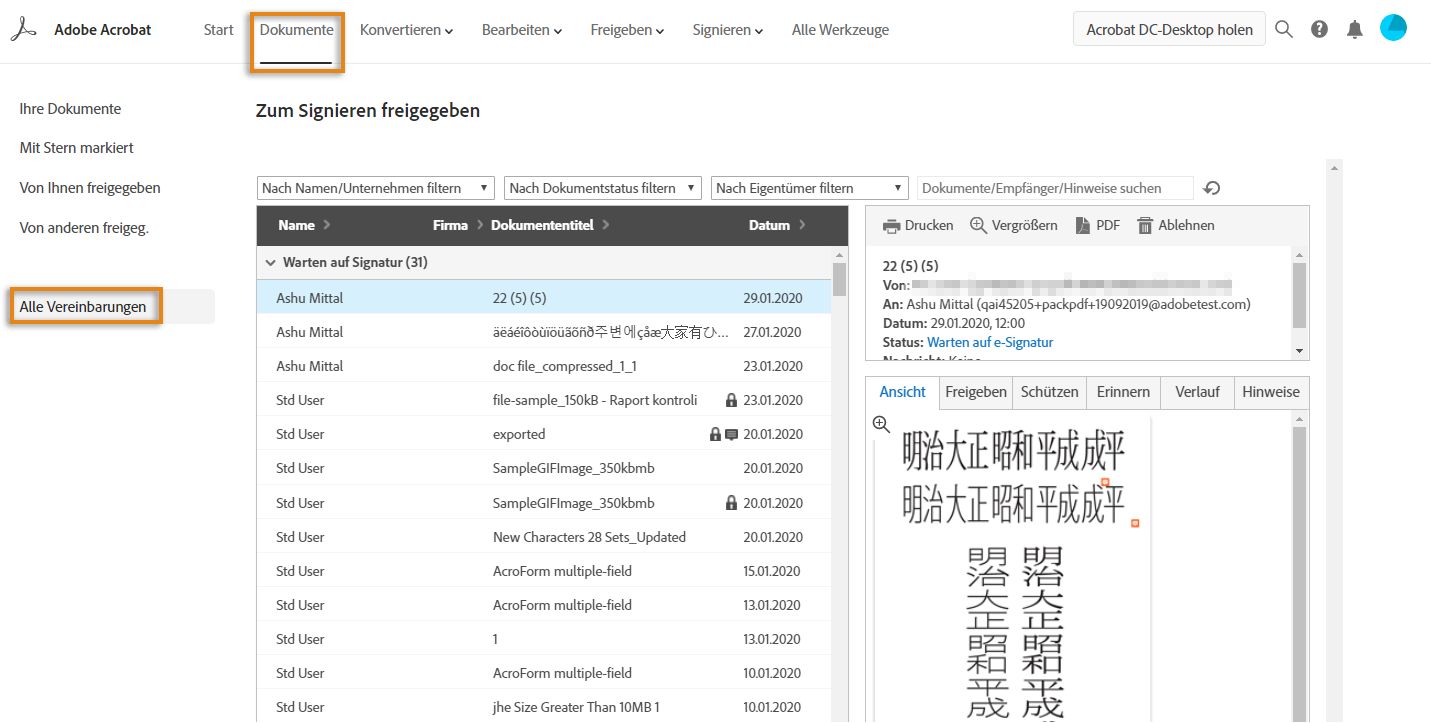The width and height of the screenshot is (1431, 723).
Task: Open Konvertieren menu
Action: click(406, 30)
